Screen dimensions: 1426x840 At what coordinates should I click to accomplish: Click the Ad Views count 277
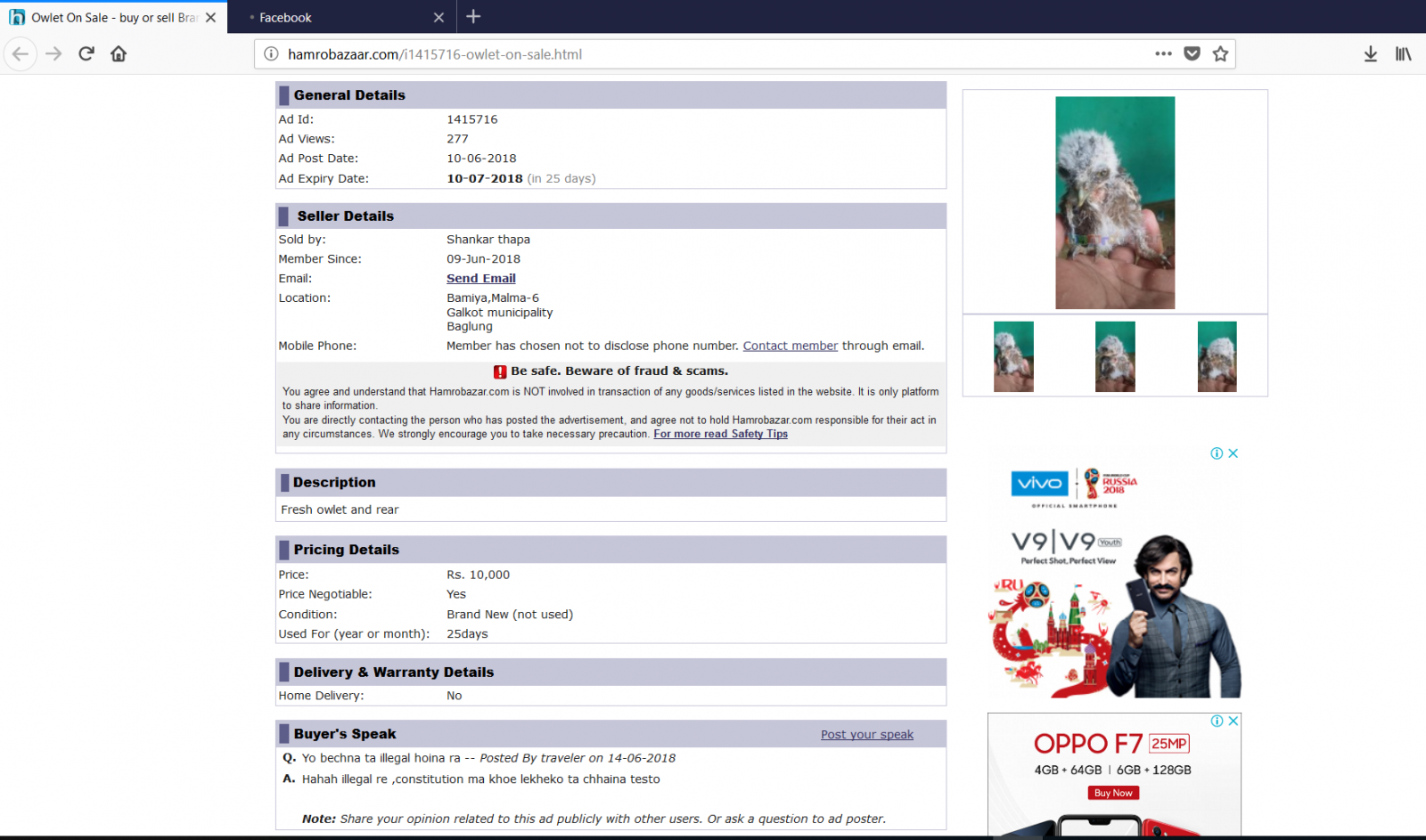coord(457,139)
